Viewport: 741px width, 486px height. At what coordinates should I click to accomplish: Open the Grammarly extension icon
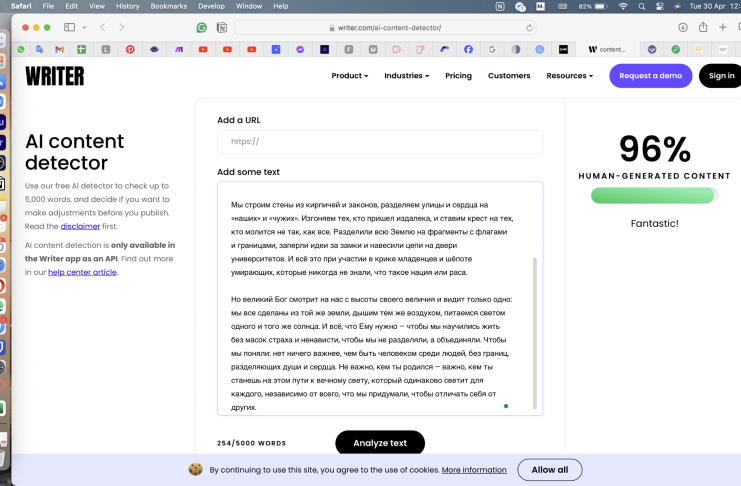tap(202, 27)
